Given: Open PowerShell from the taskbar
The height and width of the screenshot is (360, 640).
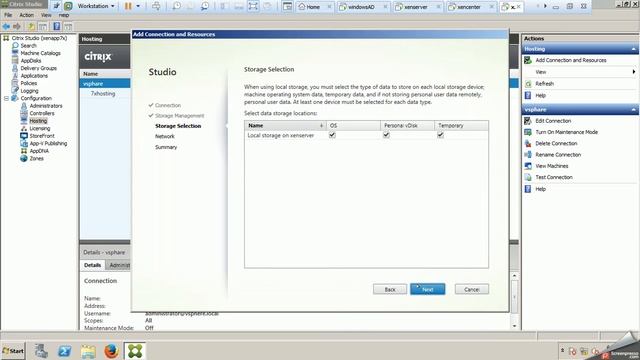Looking at the screenshot, I should point(64,351).
